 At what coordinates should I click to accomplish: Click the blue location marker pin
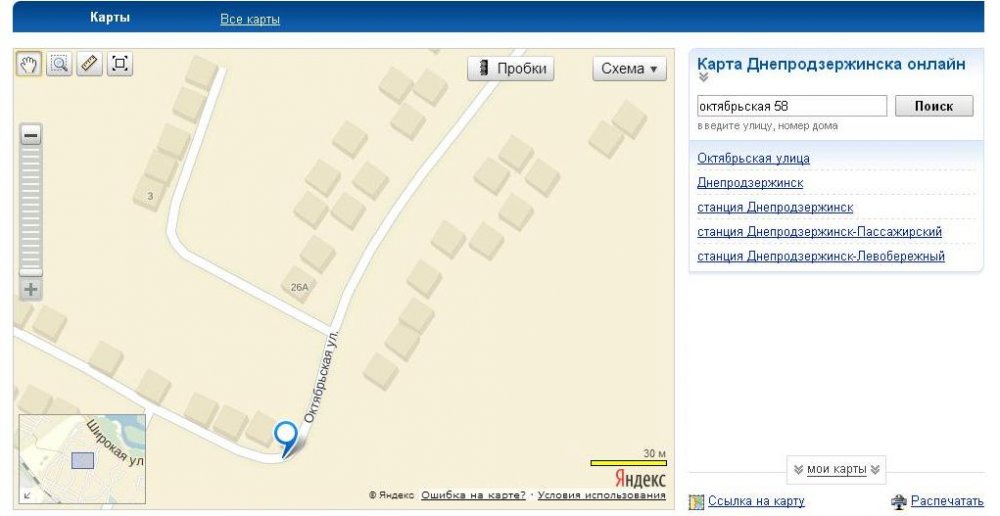point(286,439)
